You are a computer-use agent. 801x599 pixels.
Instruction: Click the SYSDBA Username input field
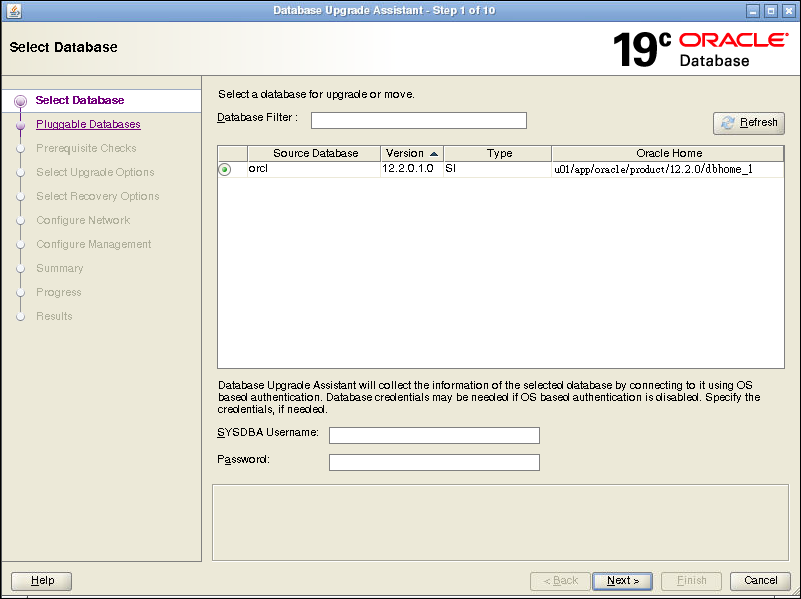[434, 435]
